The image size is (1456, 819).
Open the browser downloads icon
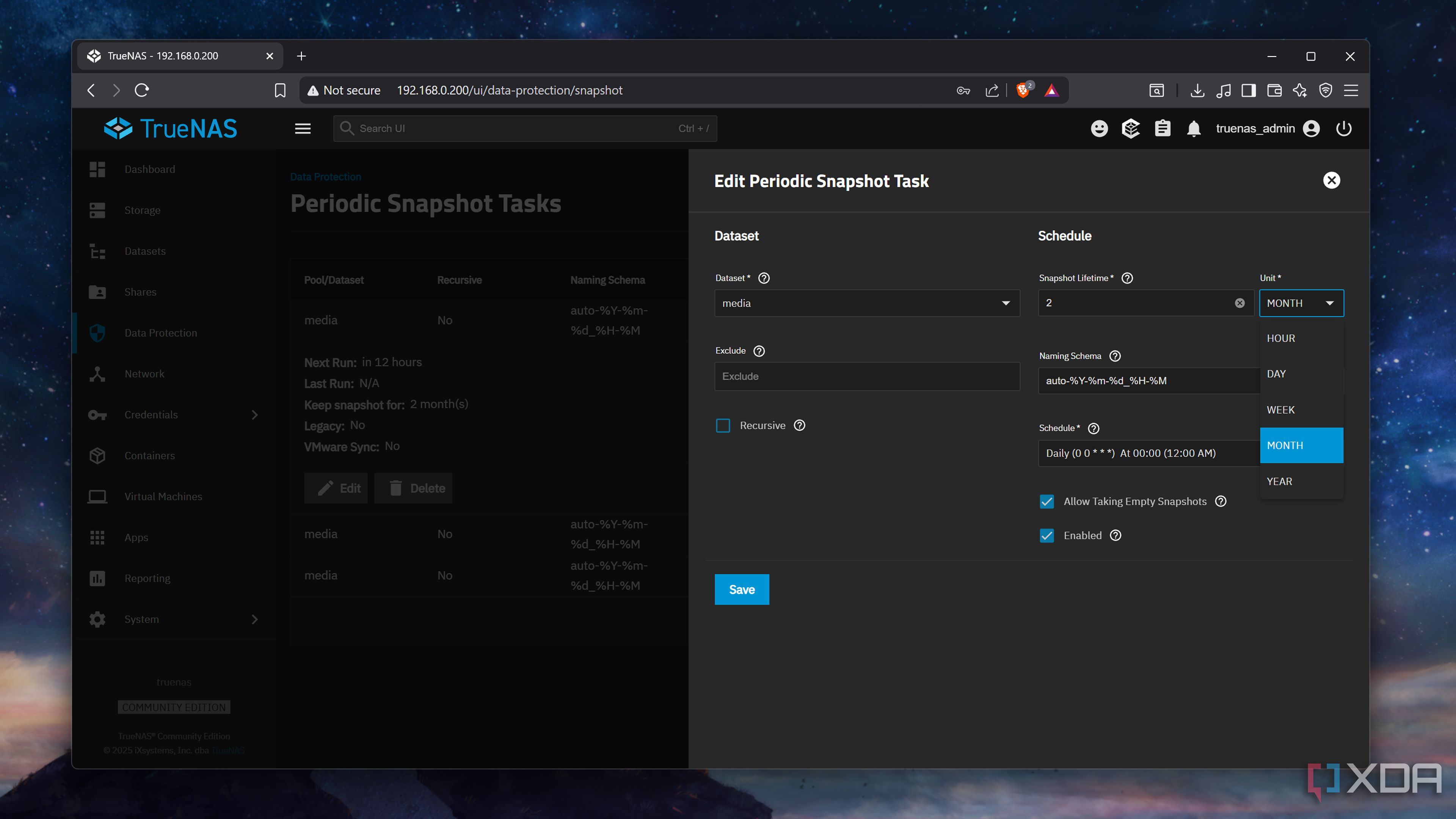click(1197, 91)
